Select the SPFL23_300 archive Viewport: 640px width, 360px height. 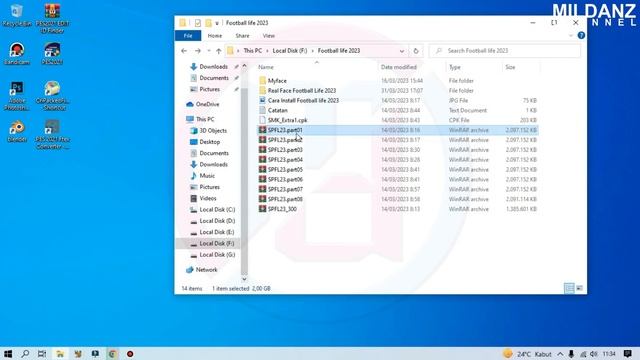click(282, 209)
